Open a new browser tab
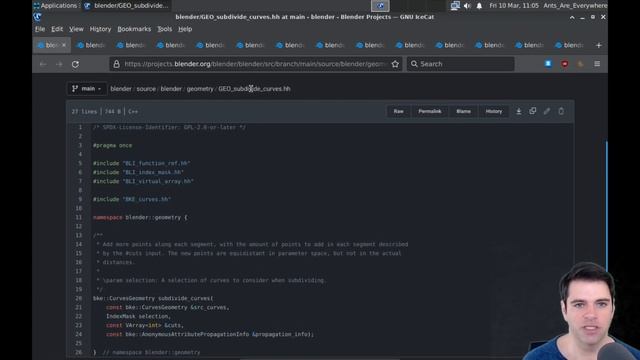The height and width of the screenshot is (360, 640). 599,45
